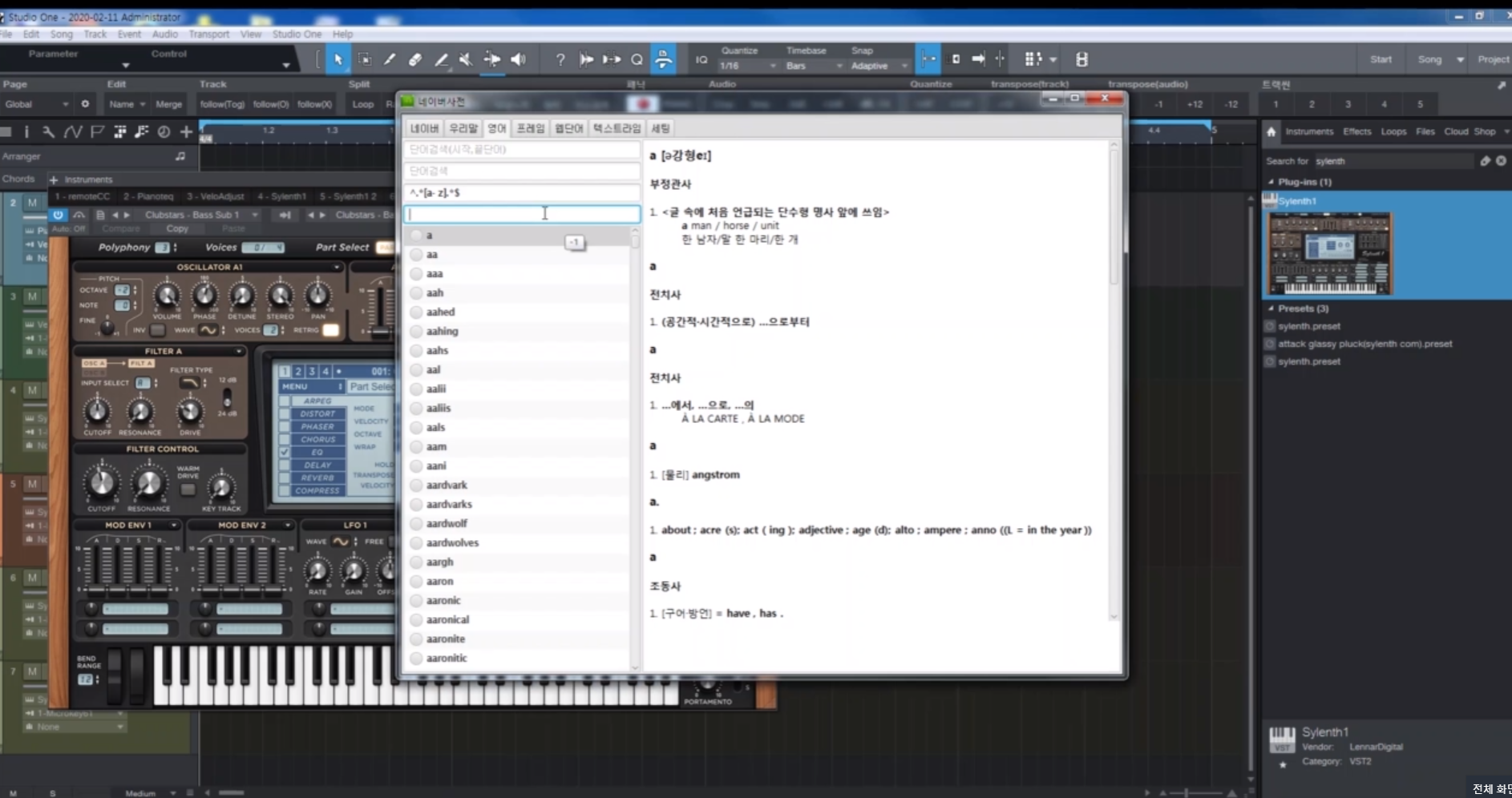Toggle the oscillator RETRIG button
Viewport: 1512px width, 798px height.
330,330
